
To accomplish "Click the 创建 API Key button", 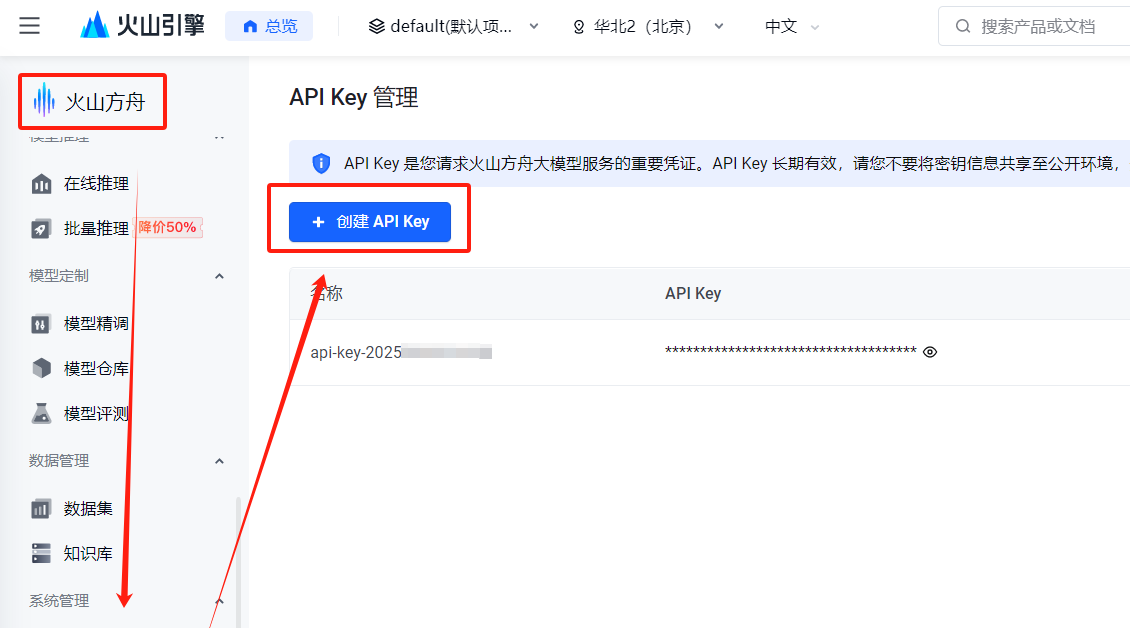I will tap(370, 222).
